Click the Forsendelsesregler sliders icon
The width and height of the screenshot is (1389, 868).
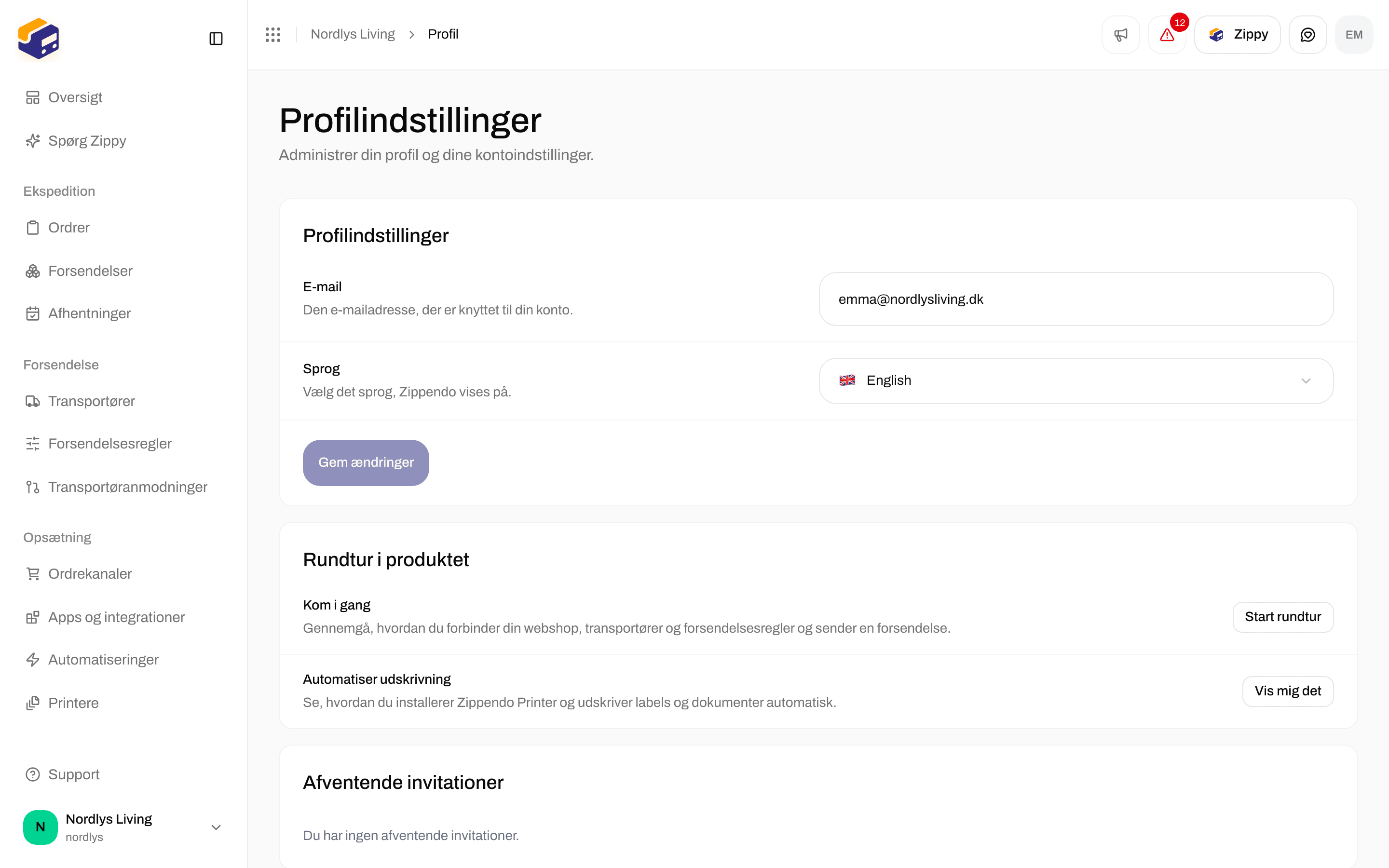[x=33, y=444]
